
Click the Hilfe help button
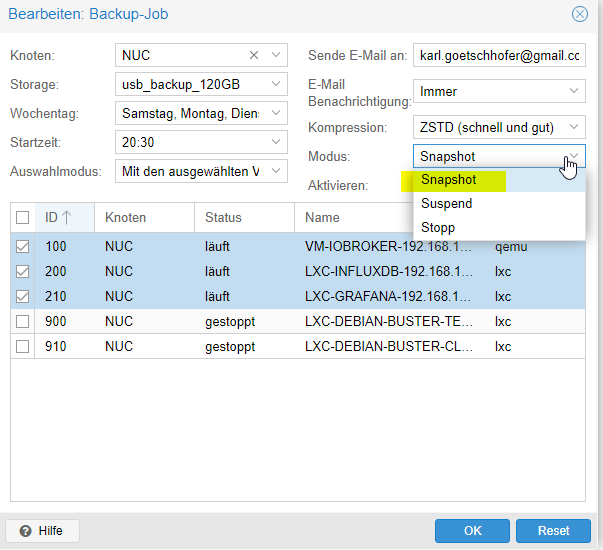(42, 531)
